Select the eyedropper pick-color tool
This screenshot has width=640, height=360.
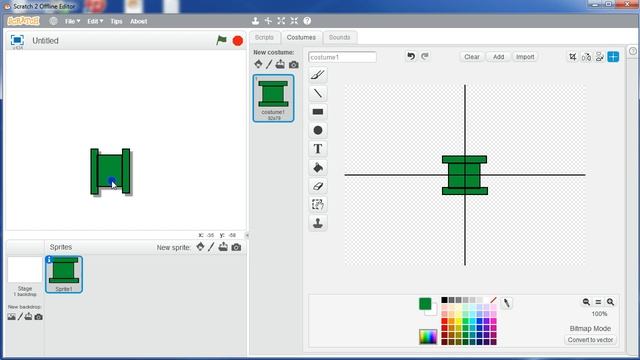pos(507,303)
